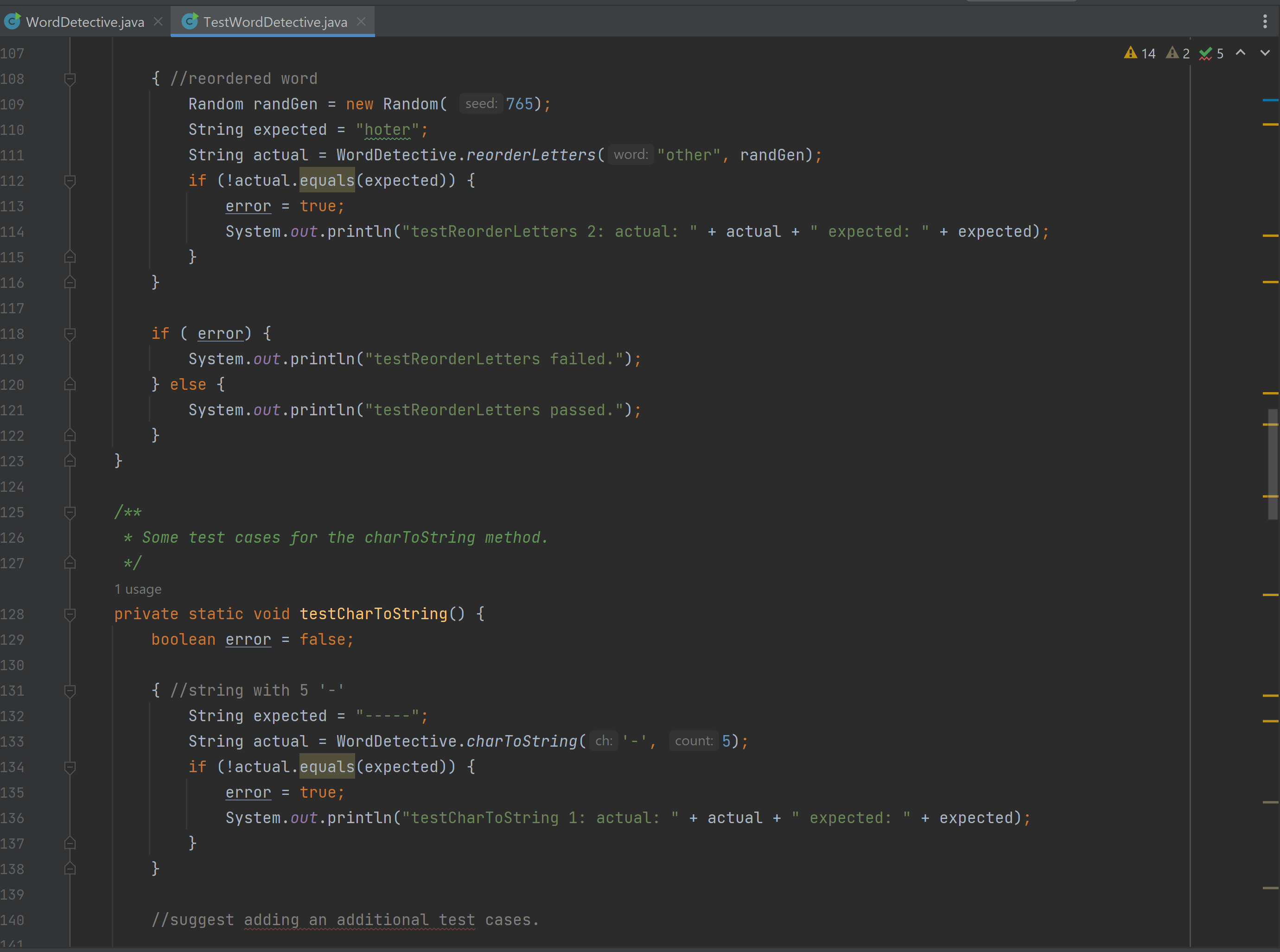Fold the Javadoc comment at line 125
1280x952 pixels.
pos(70,512)
